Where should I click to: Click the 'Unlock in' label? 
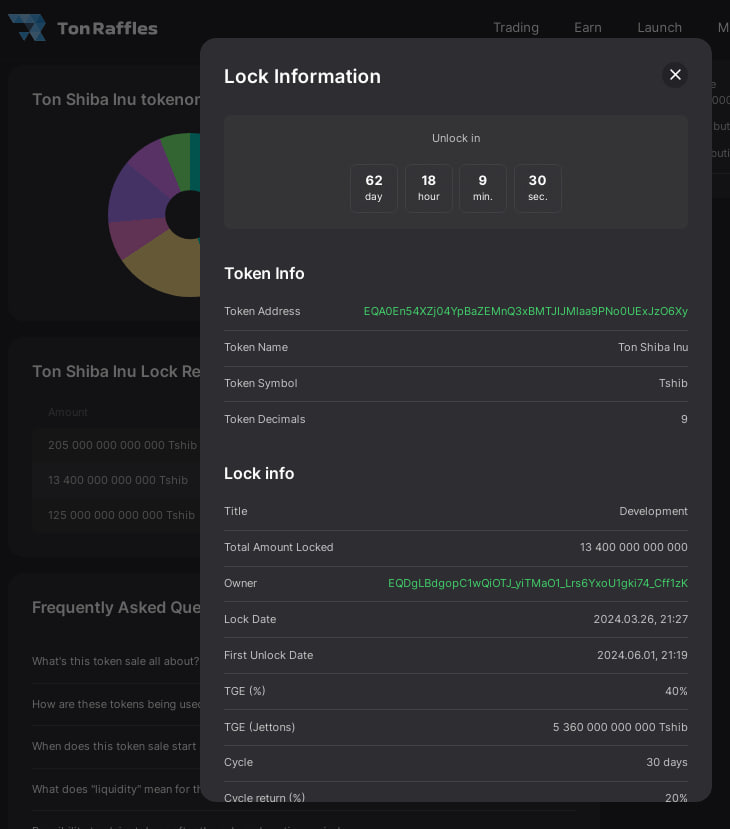coord(456,138)
